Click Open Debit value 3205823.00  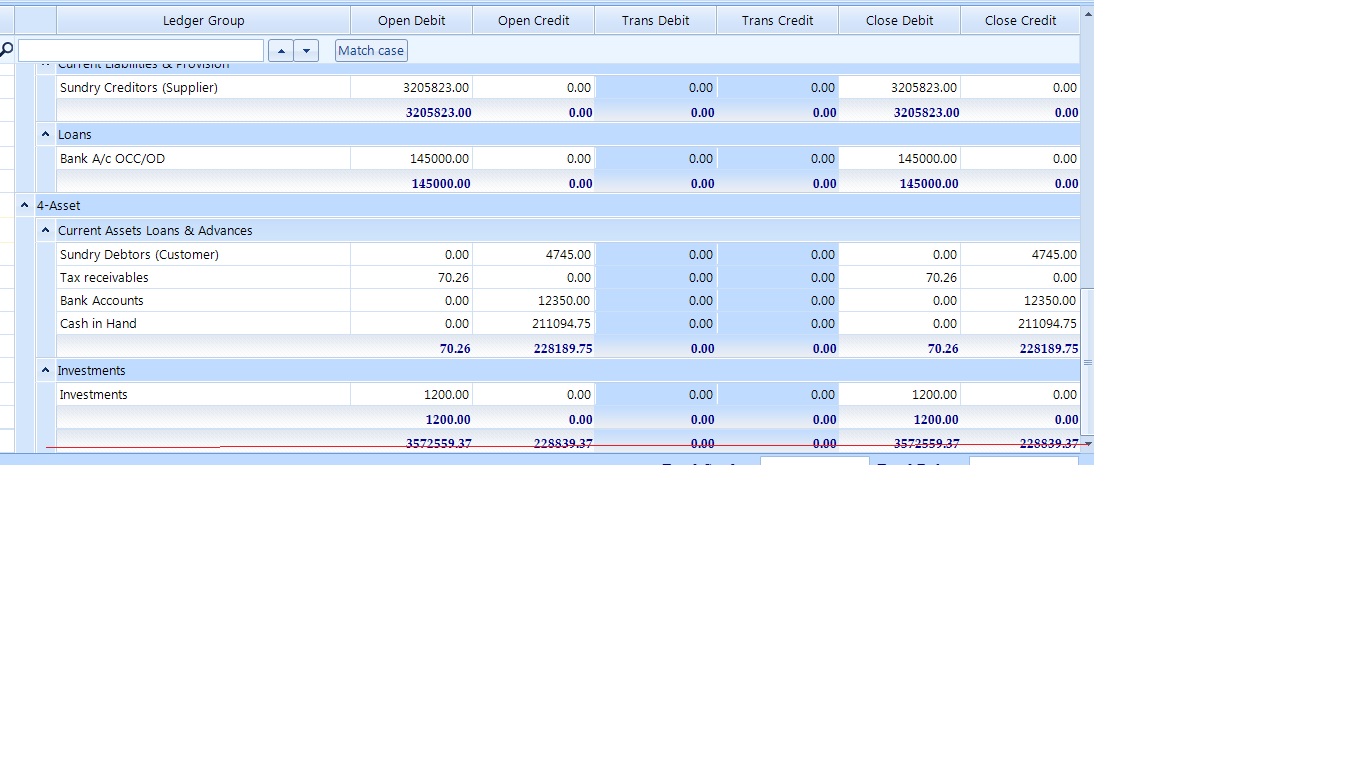pos(436,87)
